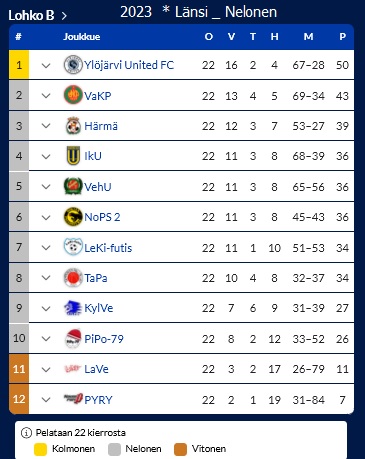Screen dimensions: 365x459
Task: Open the Lohko B group selector
Action: (x=37, y=15)
